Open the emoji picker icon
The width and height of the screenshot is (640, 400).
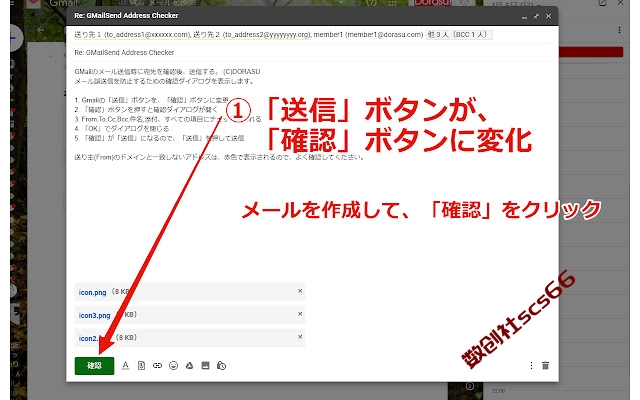coord(173,366)
